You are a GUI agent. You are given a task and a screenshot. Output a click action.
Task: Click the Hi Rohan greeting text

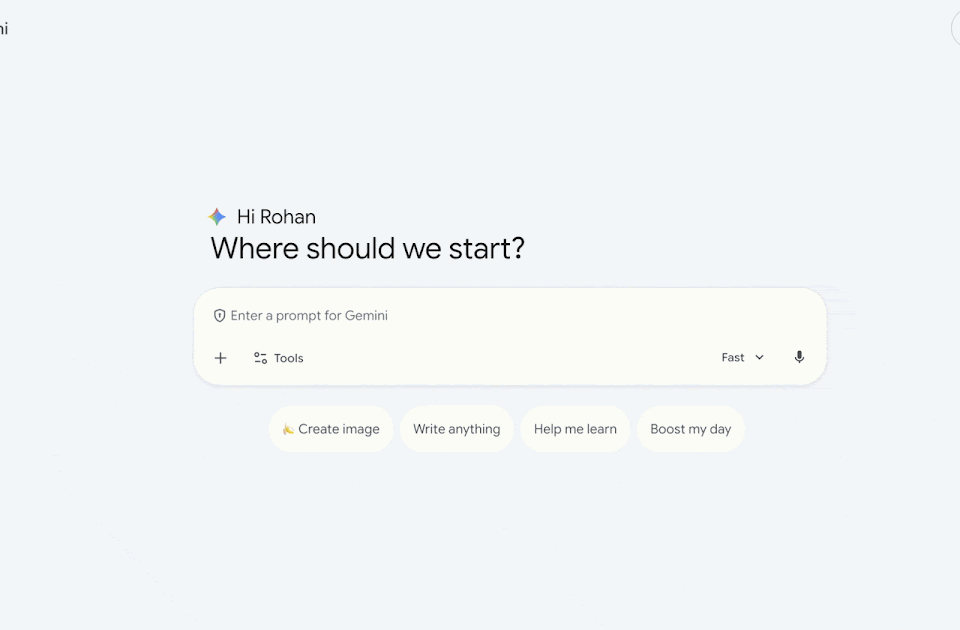(x=276, y=217)
